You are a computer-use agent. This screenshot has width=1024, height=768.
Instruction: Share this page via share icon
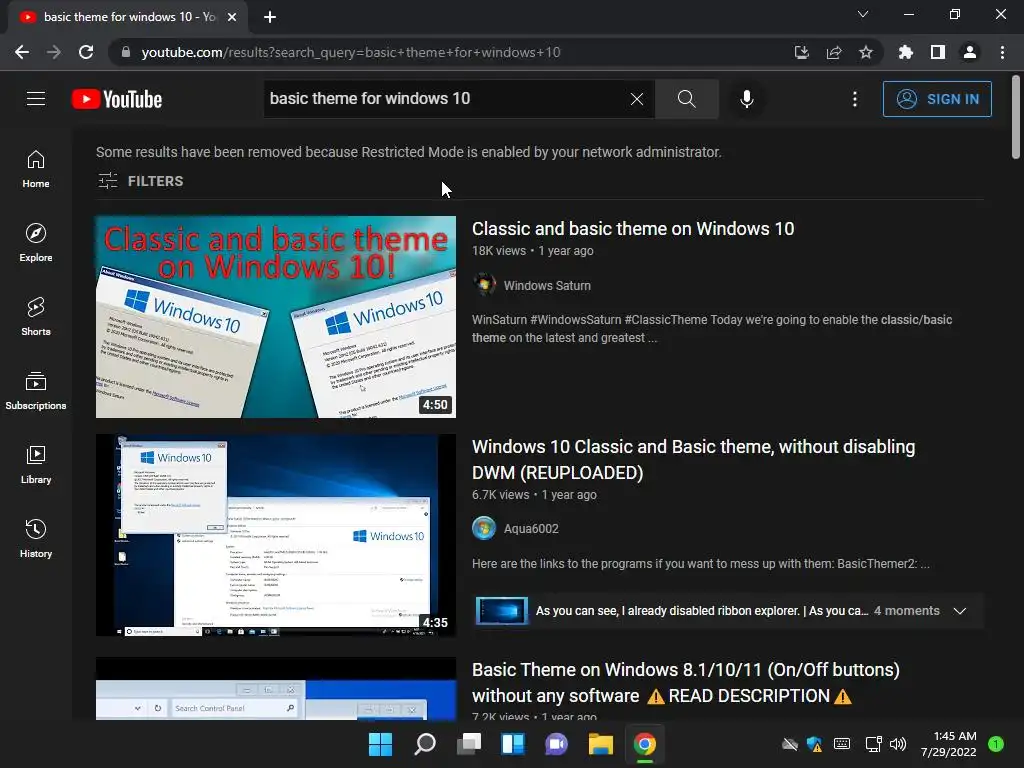[833, 52]
